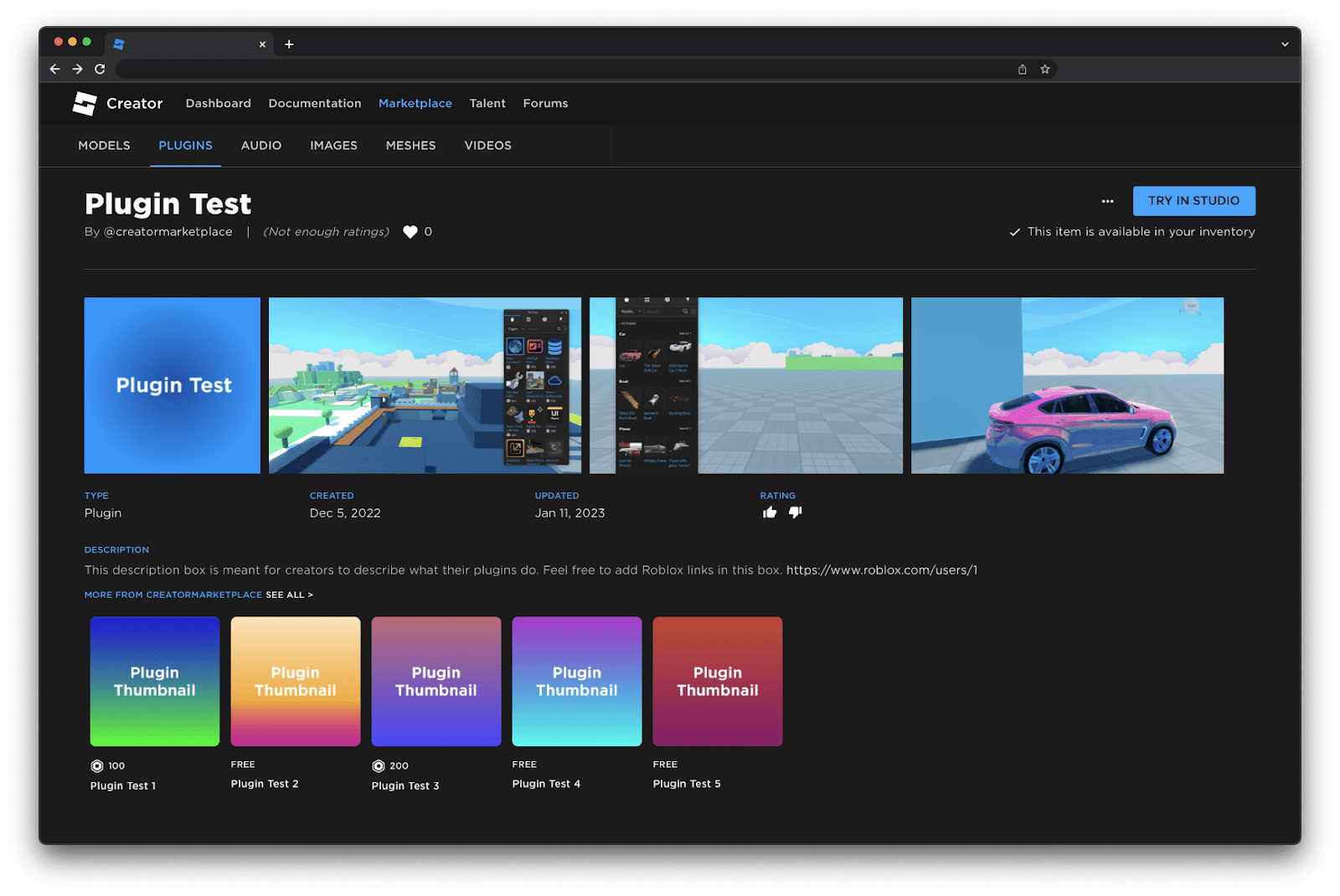
Task: Open the island scene plugin screenshot
Action: coord(425,385)
